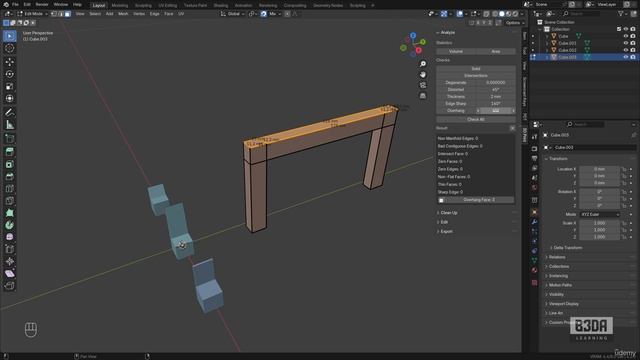This screenshot has width=640, height=360.
Task: Click the Intersections check button
Action: click(x=476, y=76)
